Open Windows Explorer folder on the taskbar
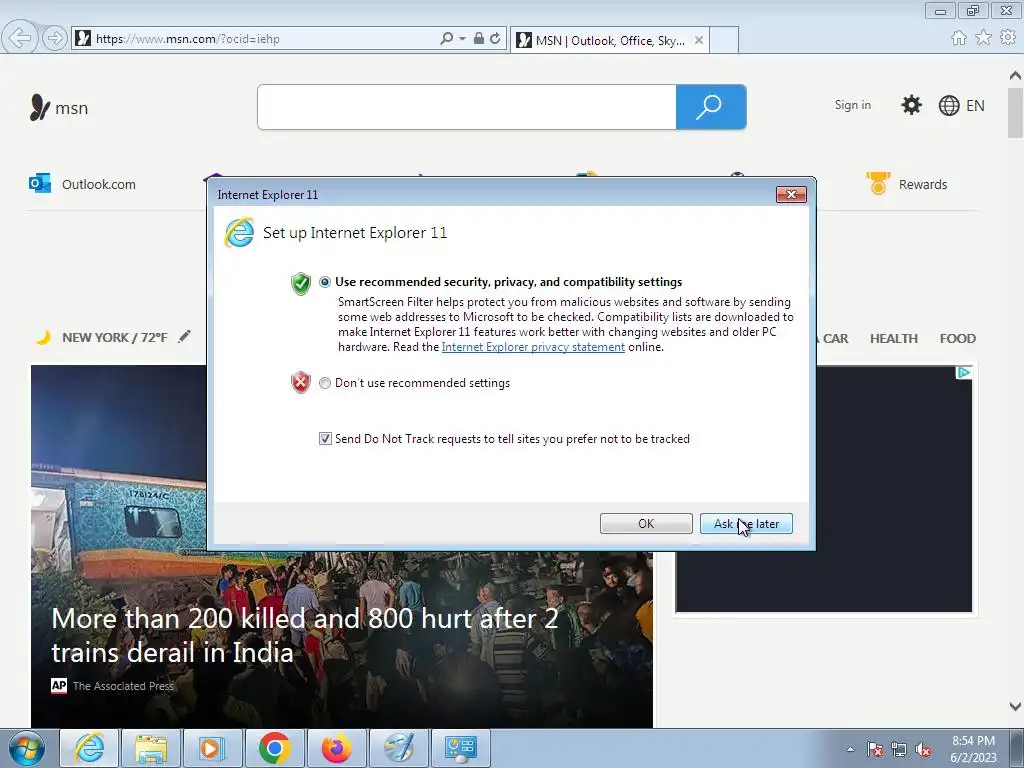 [151, 748]
